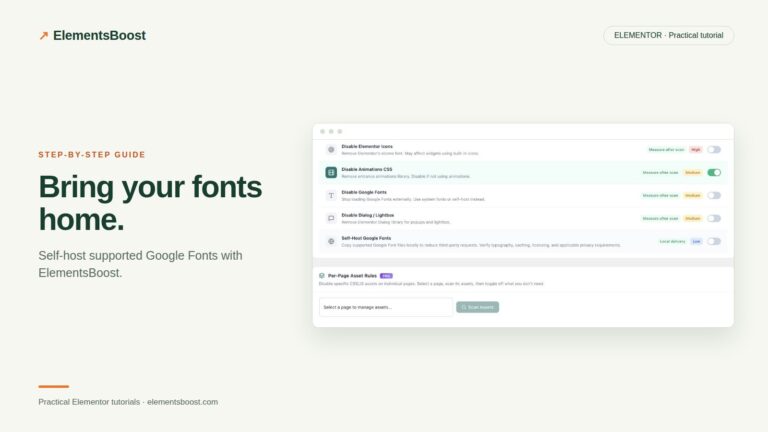Image resolution: width=768 pixels, height=432 pixels.
Task: Click the PRO badge next to Per-Page Asset Rules
Action: (386, 276)
